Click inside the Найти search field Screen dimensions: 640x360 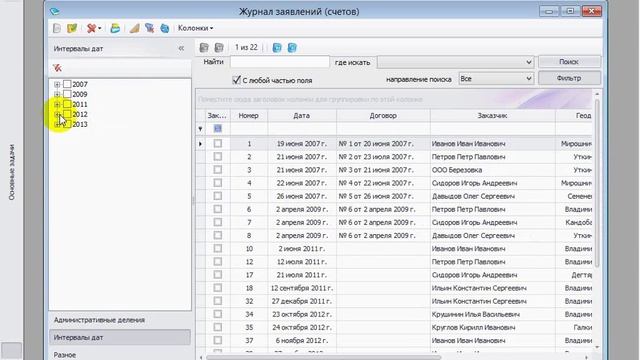click(280, 62)
